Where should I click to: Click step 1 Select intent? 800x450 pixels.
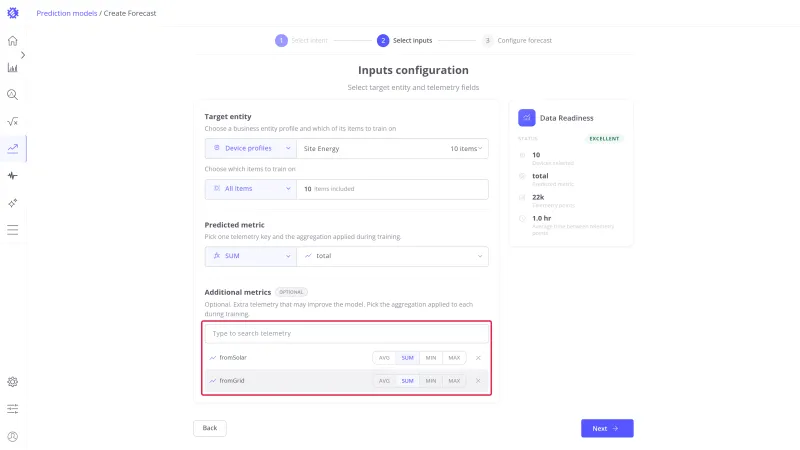pos(302,40)
